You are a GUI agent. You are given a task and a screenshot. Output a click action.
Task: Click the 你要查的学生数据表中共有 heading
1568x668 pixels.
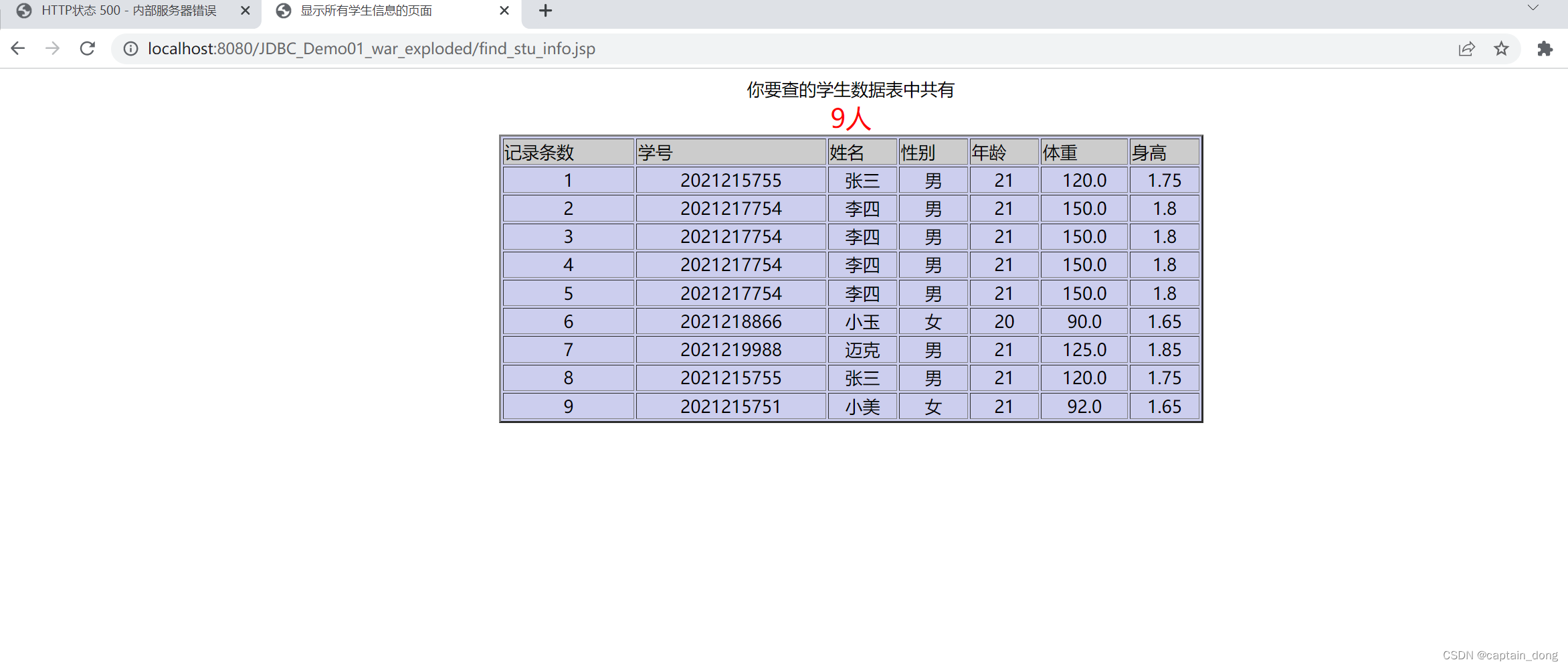coord(851,90)
